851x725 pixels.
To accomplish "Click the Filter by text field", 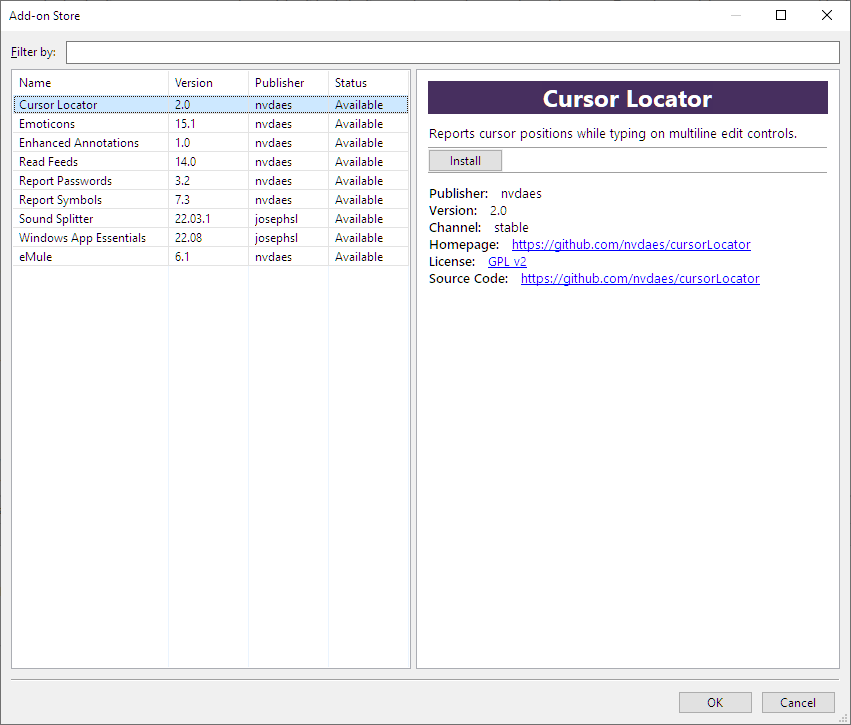I will pos(452,52).
